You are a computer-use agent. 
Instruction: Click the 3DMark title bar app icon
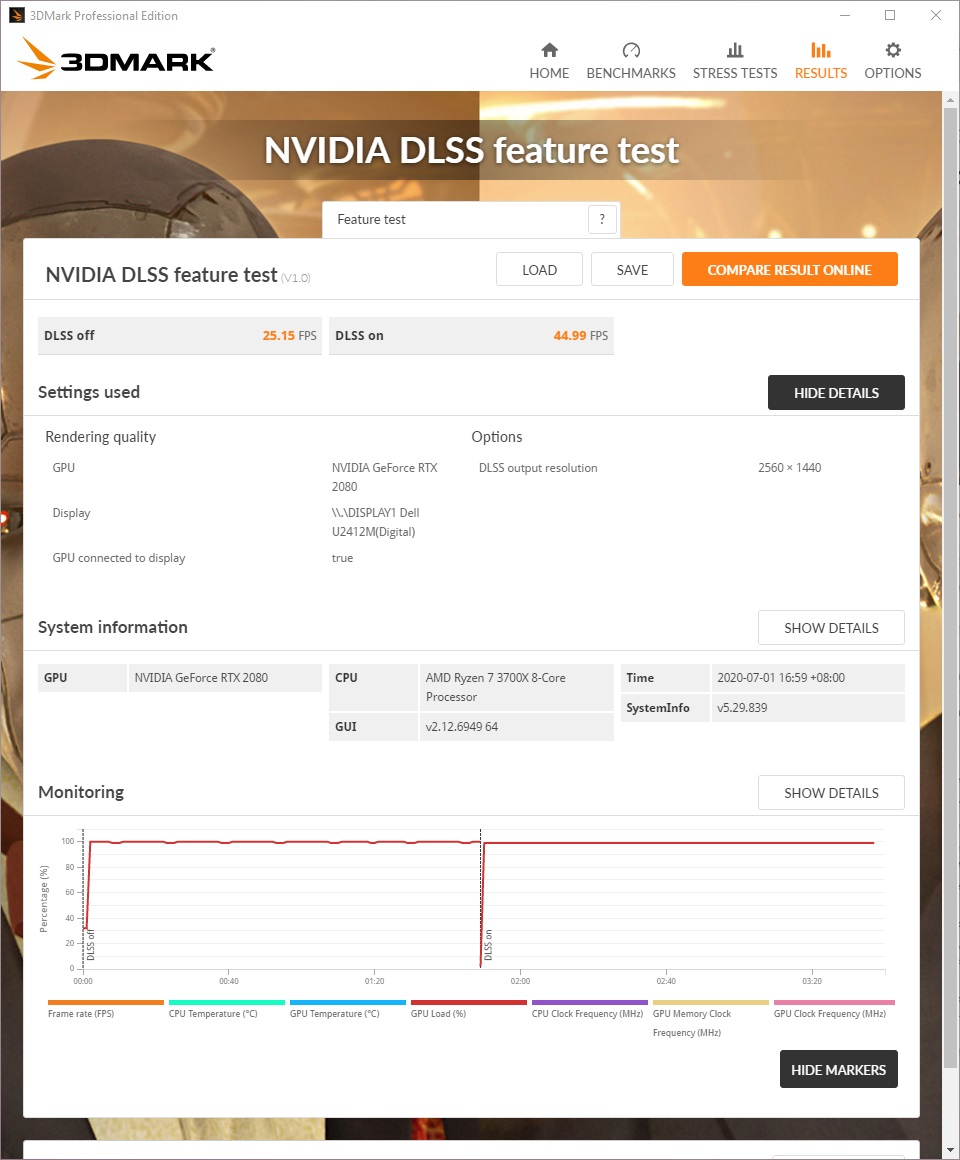(x=16, y=16)
